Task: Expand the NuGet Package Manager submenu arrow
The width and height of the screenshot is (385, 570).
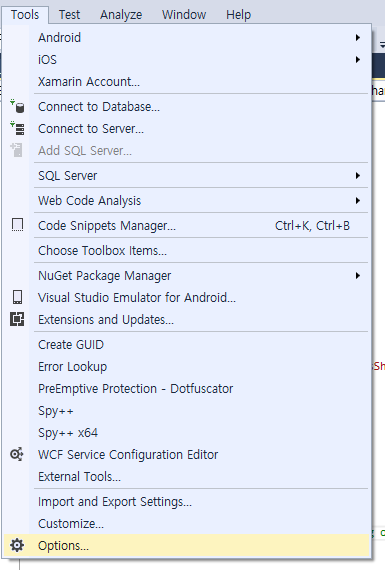Action: pos(358,276)
